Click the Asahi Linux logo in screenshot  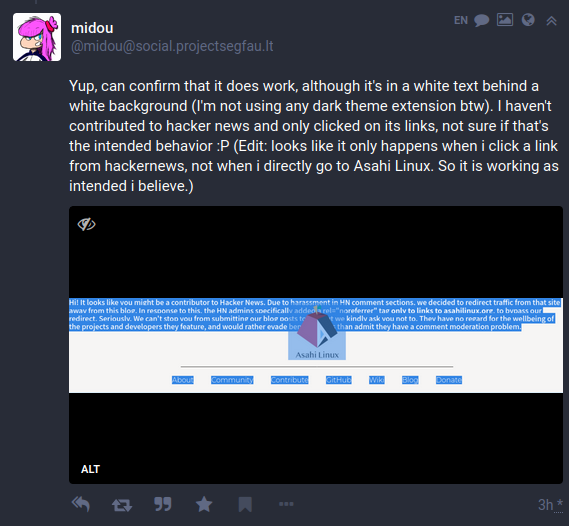coord(317,334)
